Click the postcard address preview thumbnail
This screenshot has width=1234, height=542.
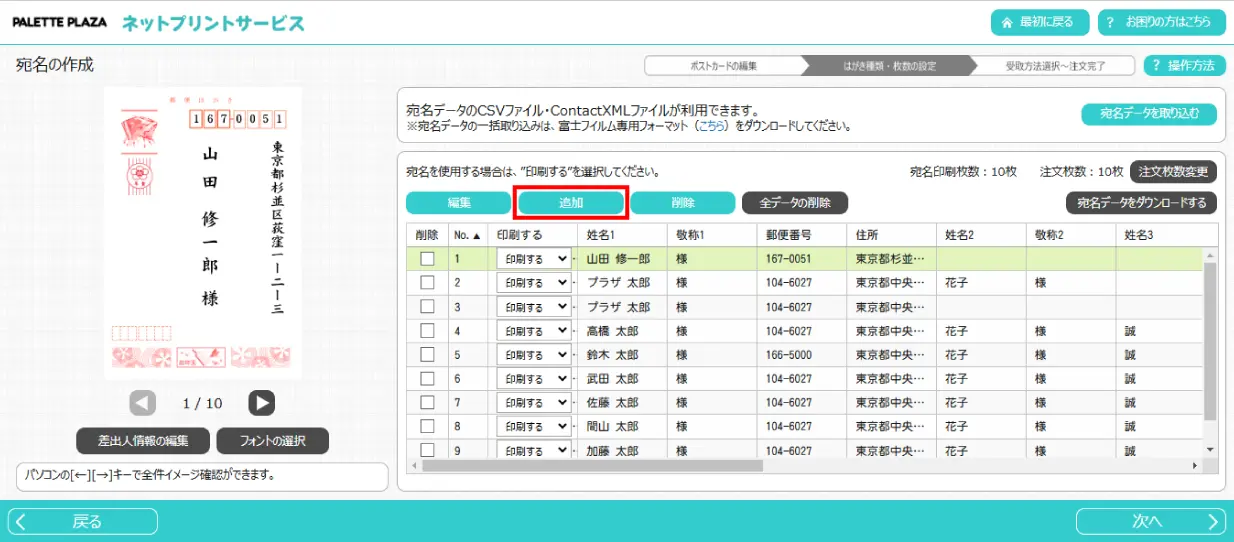point(203,233)
